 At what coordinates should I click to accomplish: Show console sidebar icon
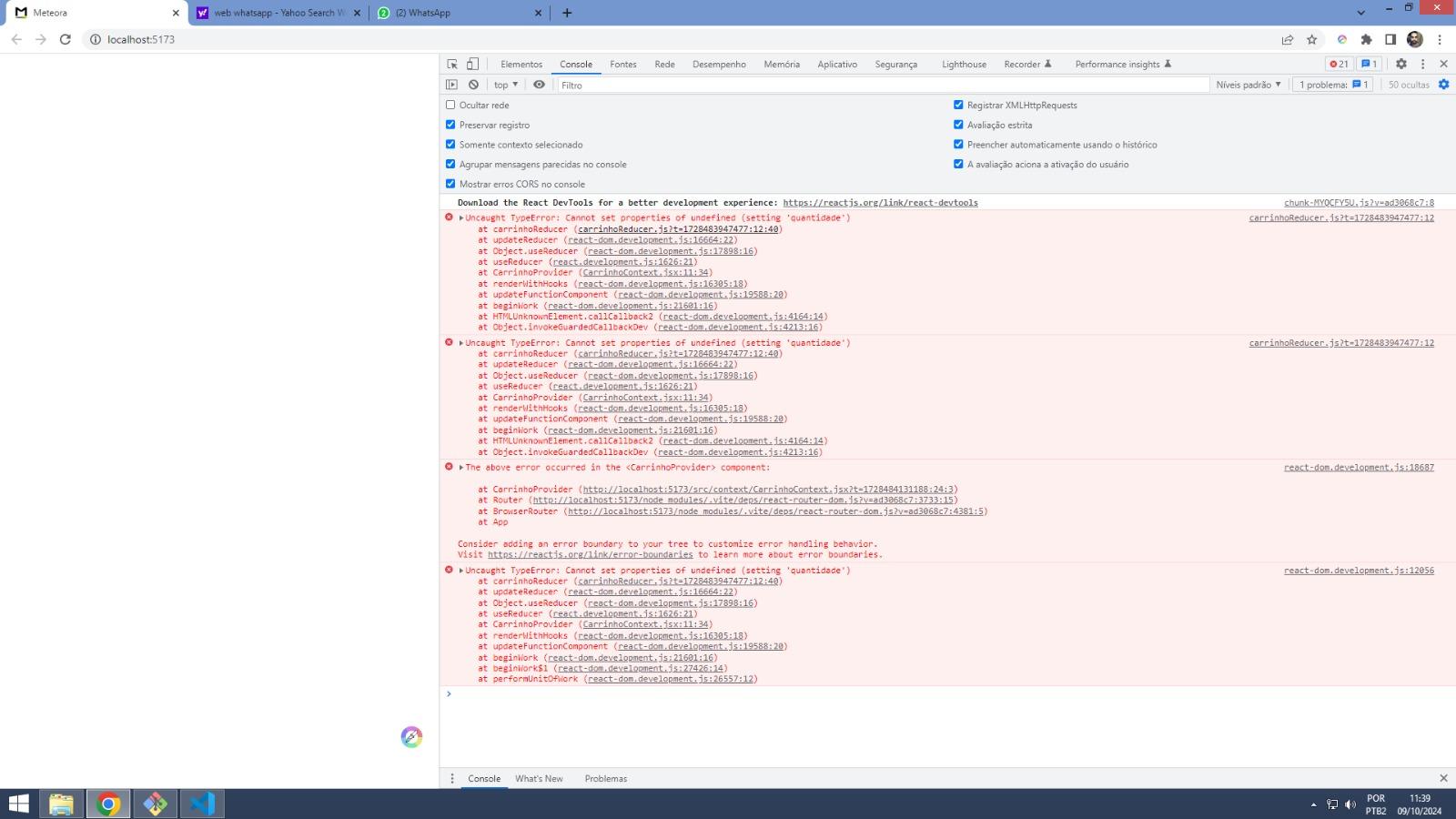pyautogui.click(x=451, y=85)
